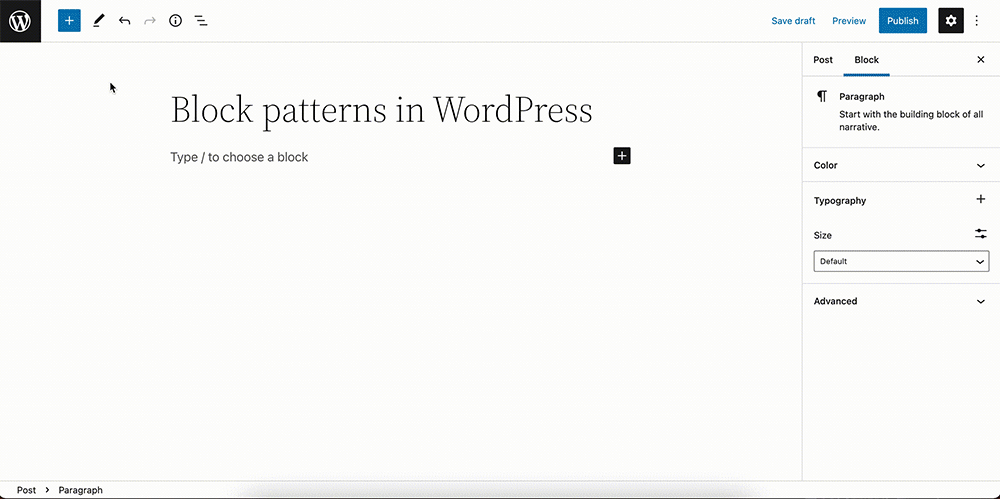
Task: Toggle custom size slider control icon
Action: point(981,234)
